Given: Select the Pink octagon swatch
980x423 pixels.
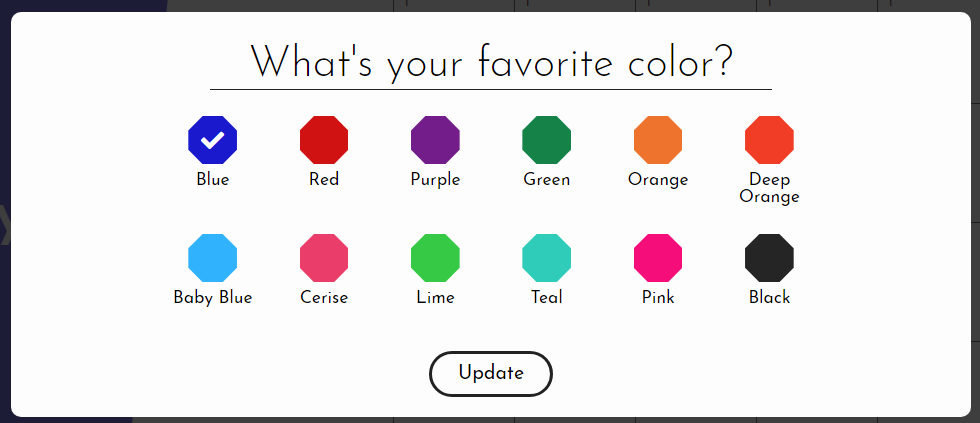Looking at the screenshot, I should (x=658, y=258).
